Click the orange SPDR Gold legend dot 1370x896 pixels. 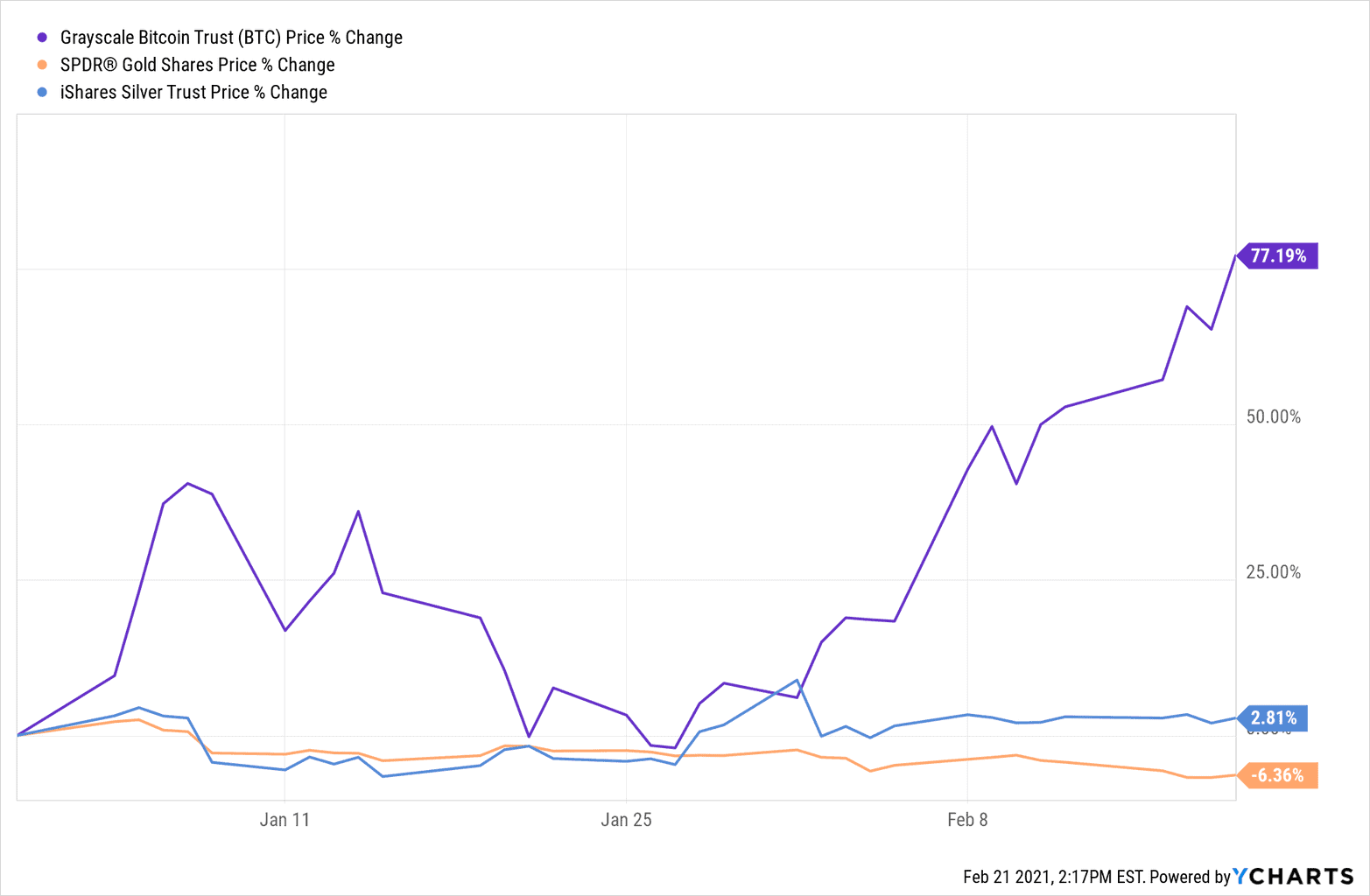(x=42, y=65)
